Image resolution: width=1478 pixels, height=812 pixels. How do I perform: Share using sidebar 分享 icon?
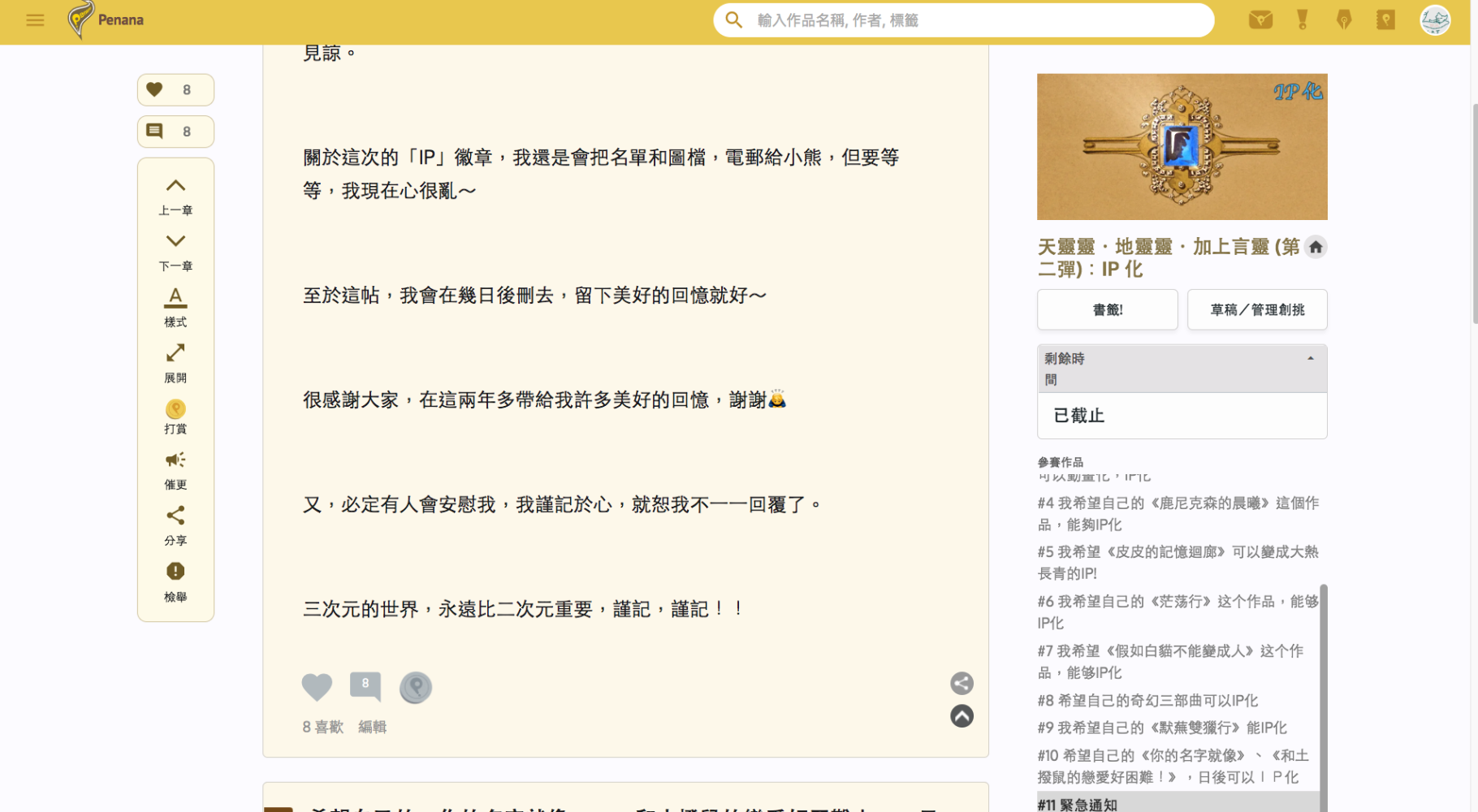coord(175,526)
